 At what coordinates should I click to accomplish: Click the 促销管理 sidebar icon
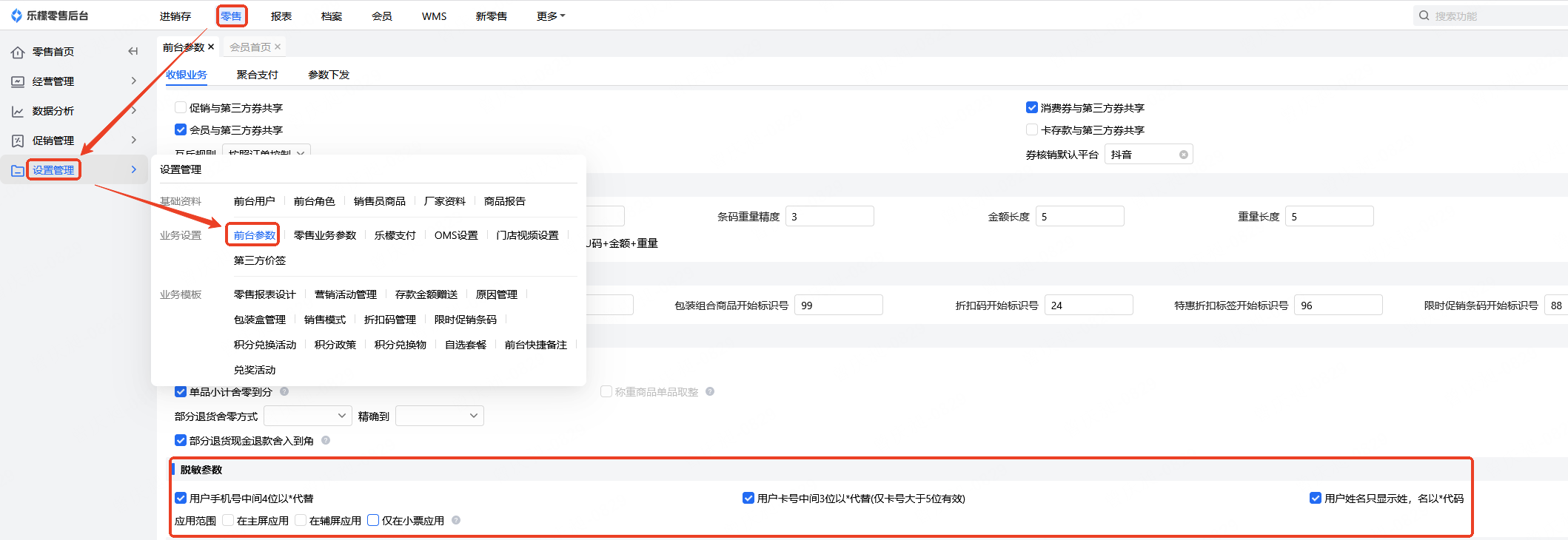click(18, 141)
